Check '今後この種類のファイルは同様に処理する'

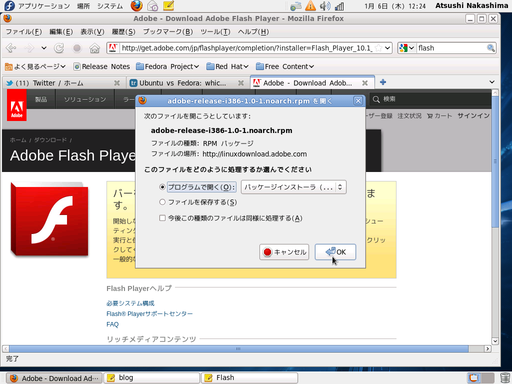(x=162, y=218)
